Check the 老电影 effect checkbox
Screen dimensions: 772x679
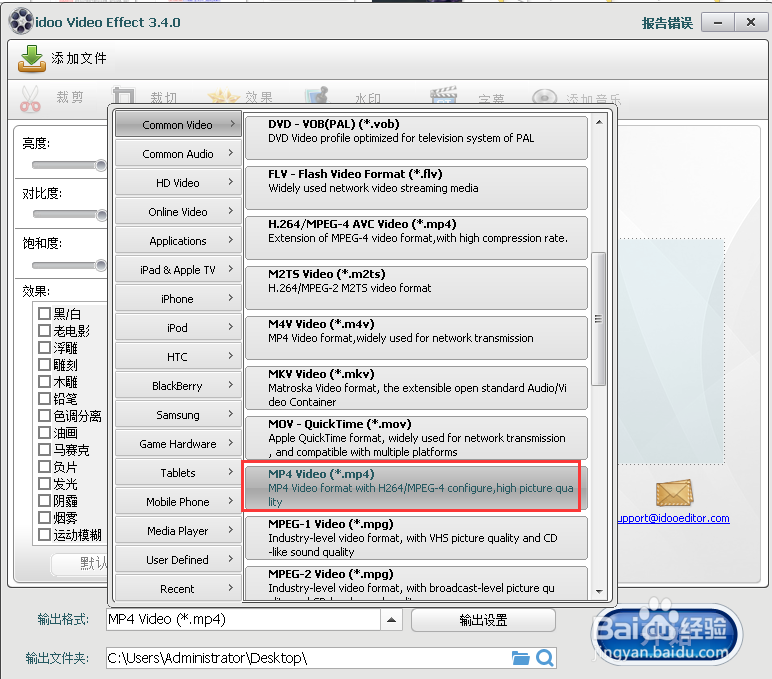point(44,330)
